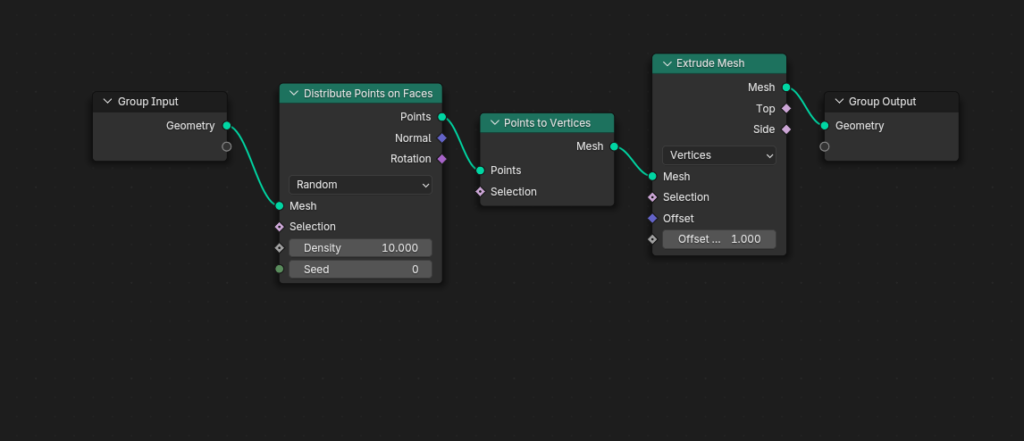Open the Vertices extrude mode dropdown
The height and width of the screenshot is (441, 1024).
tap(719, 155)
